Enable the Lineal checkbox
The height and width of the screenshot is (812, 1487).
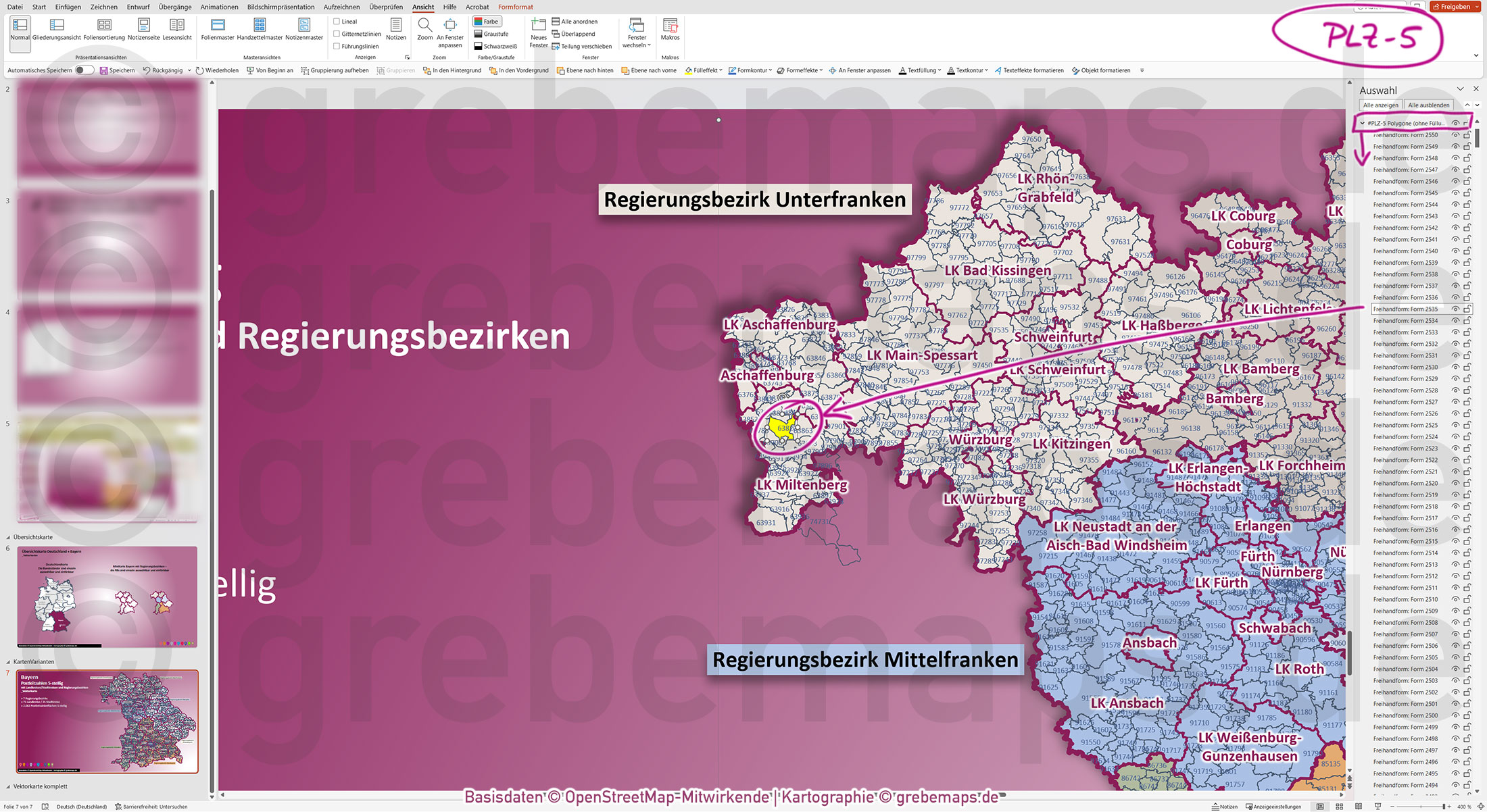[x=336, y=21]
